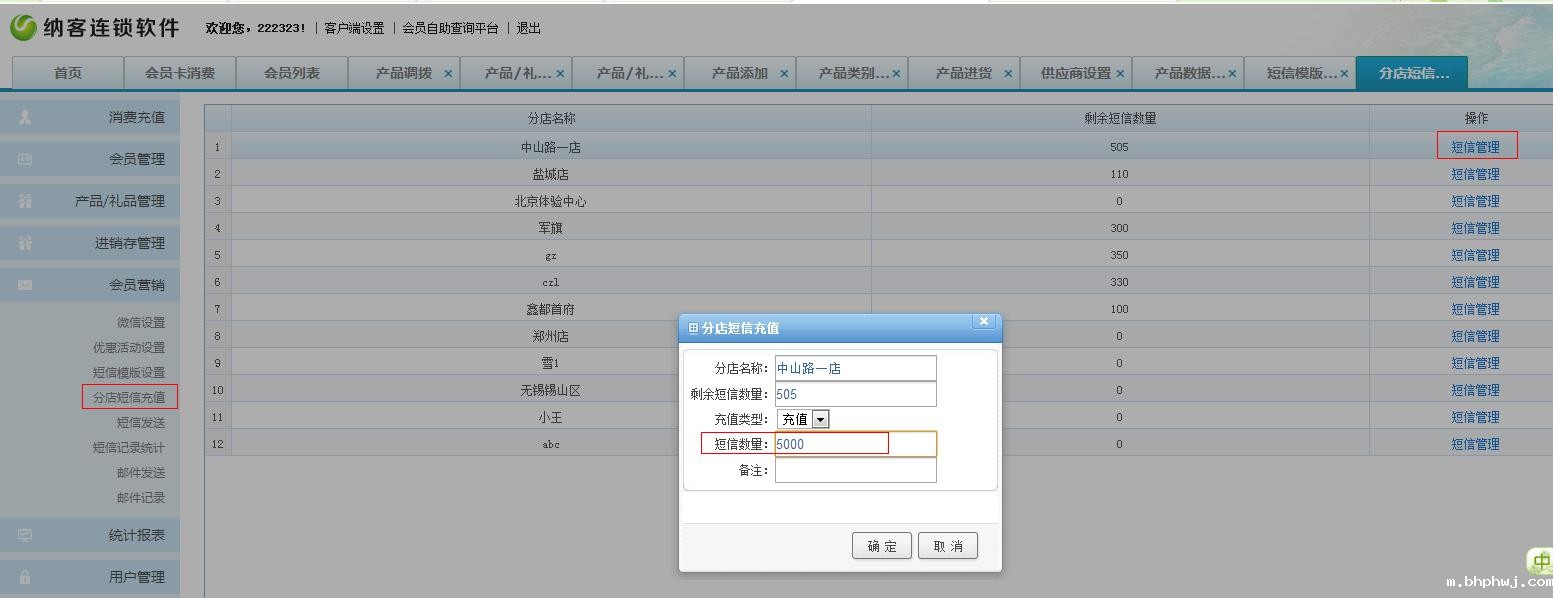
Task: Click 短信管理 for 中山路一店
Action: 1475,147
